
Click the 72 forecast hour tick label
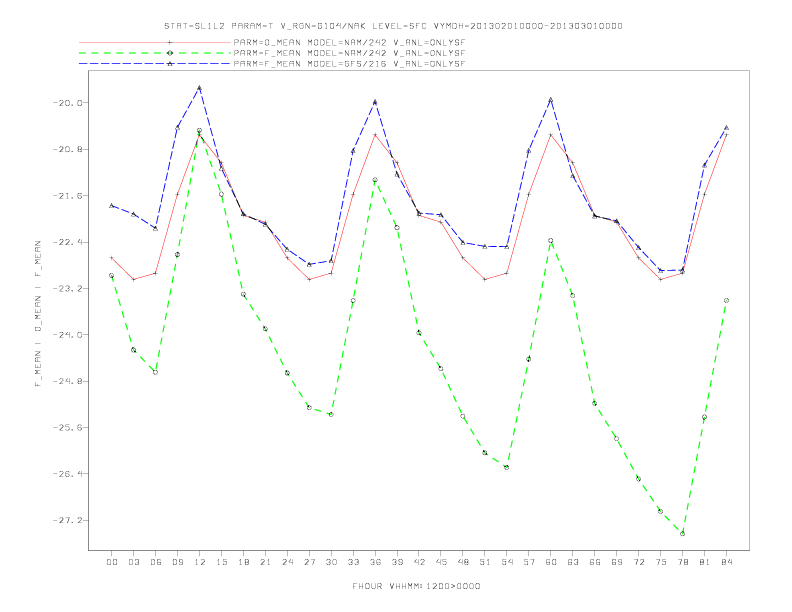coord(638,562)
